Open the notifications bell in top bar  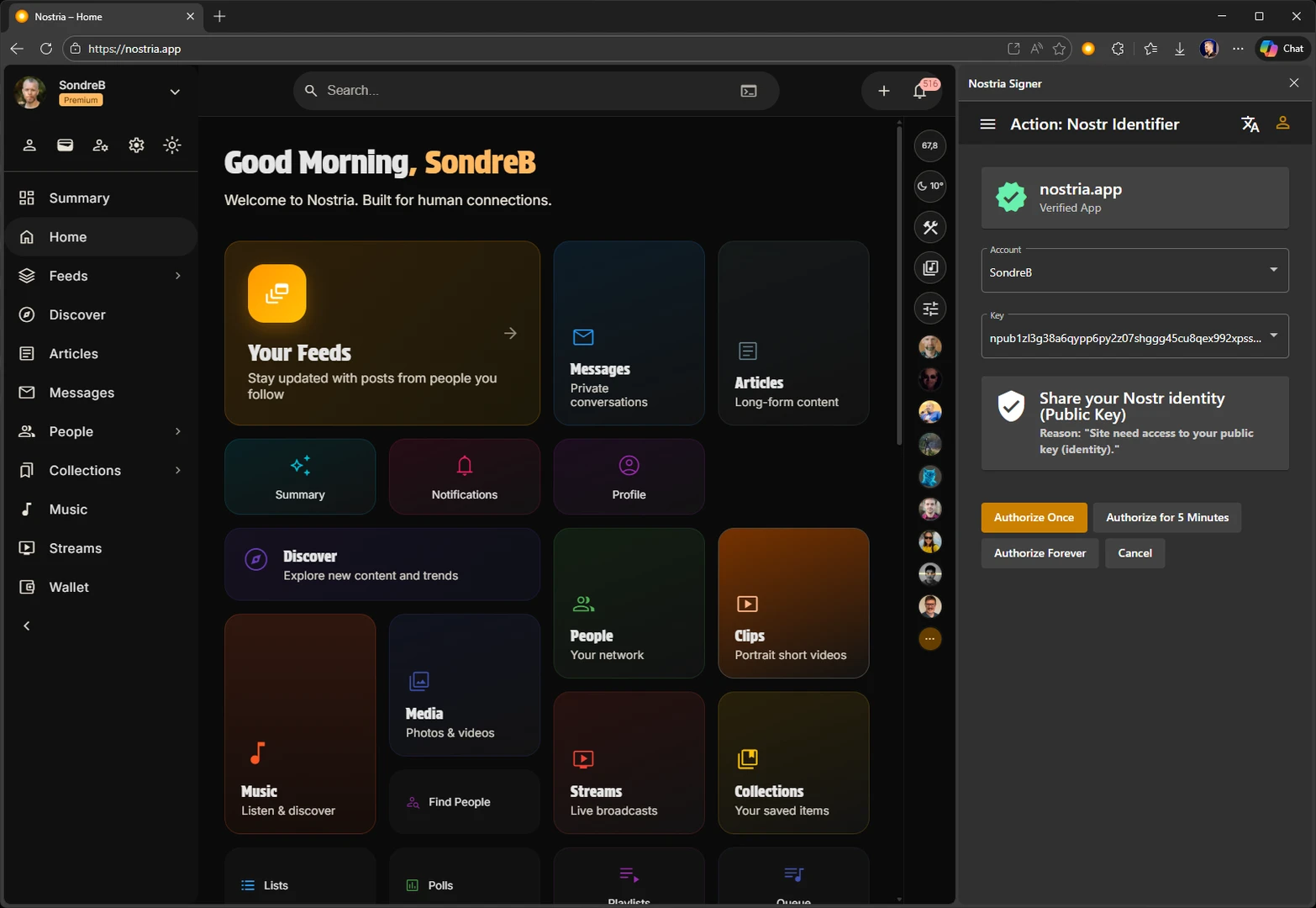click(x=920, y=91)
